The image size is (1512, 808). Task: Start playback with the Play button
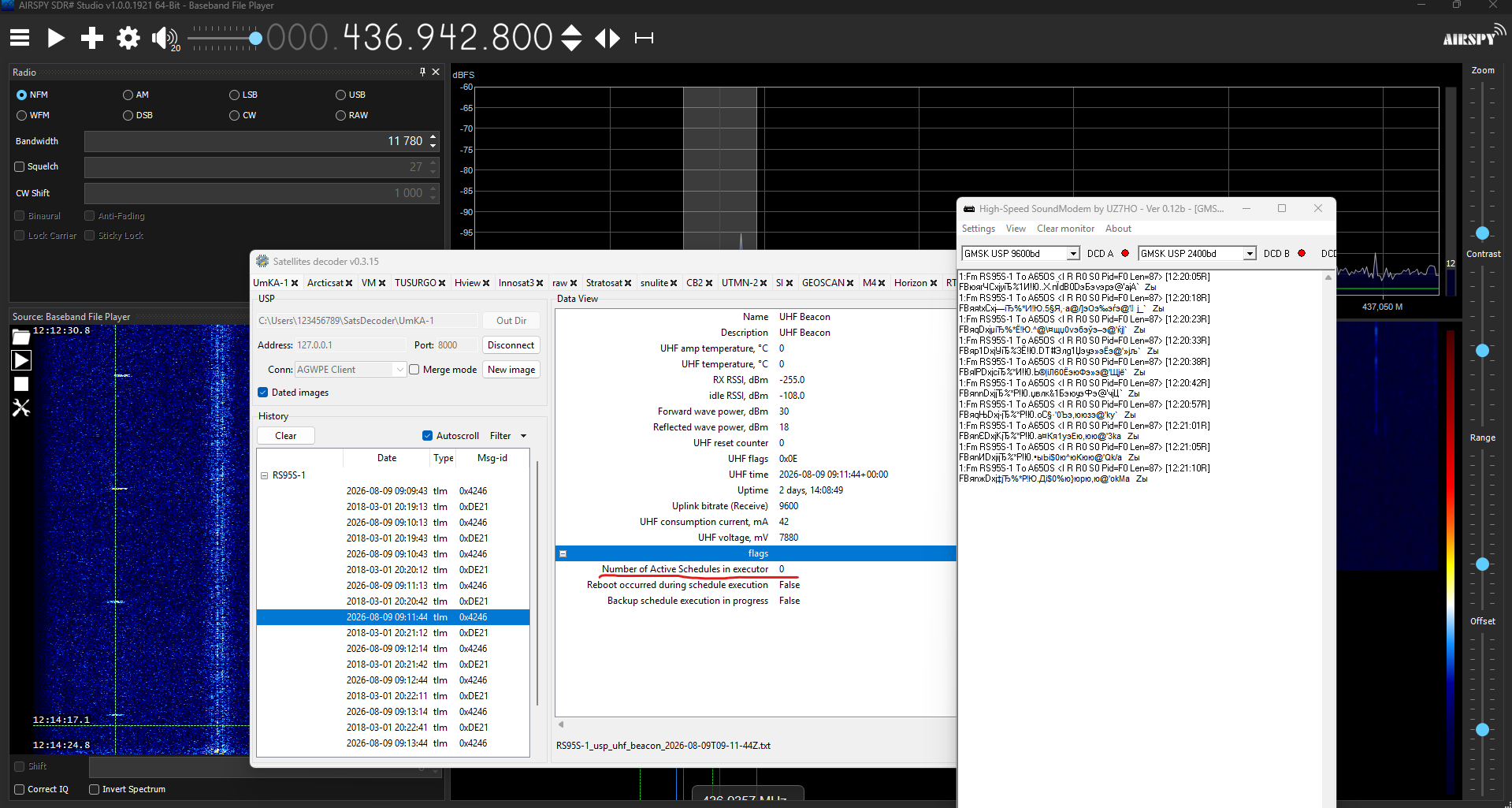(56, 38)
